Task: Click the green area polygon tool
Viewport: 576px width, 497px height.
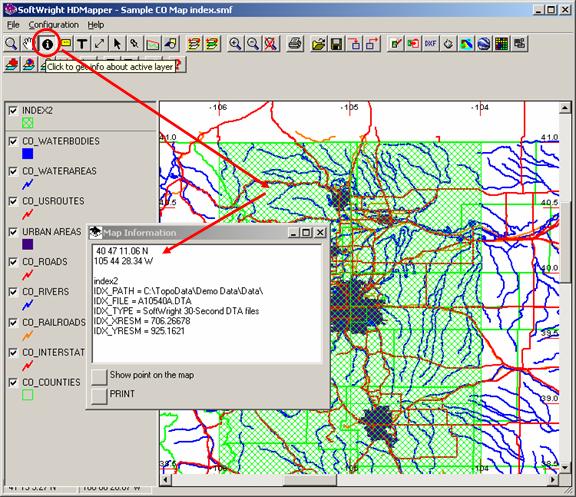Action: pos(152,44)
